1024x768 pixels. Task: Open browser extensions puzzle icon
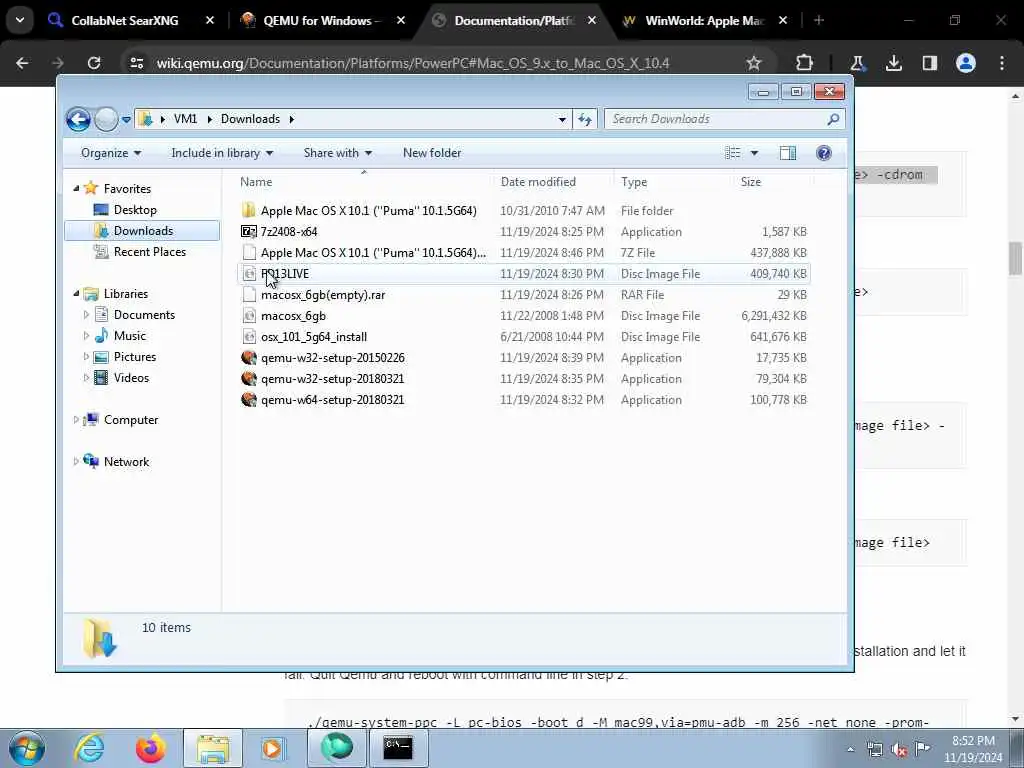click(x=805, y=63)
